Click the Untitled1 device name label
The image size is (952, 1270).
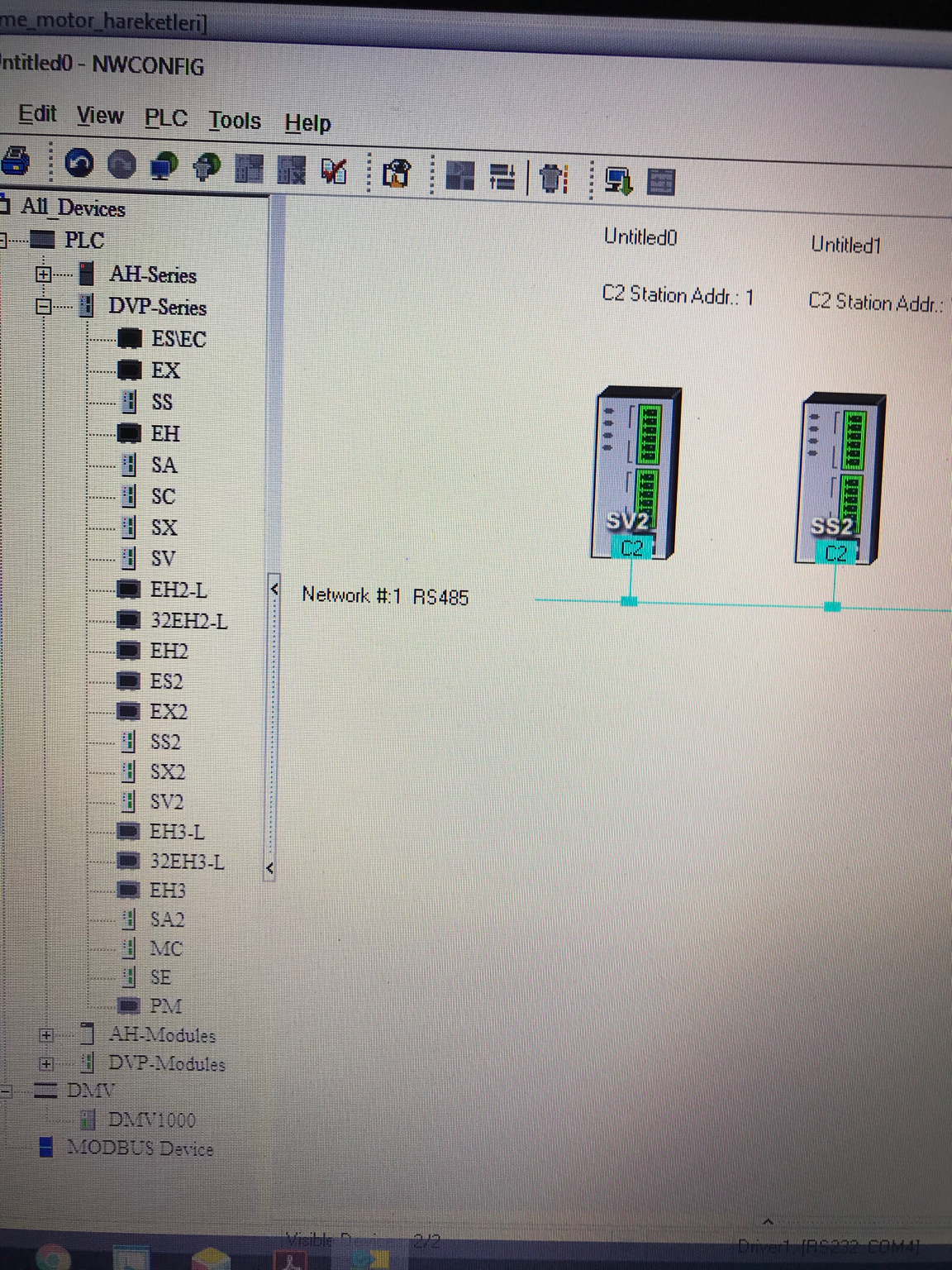coord(846,245)
